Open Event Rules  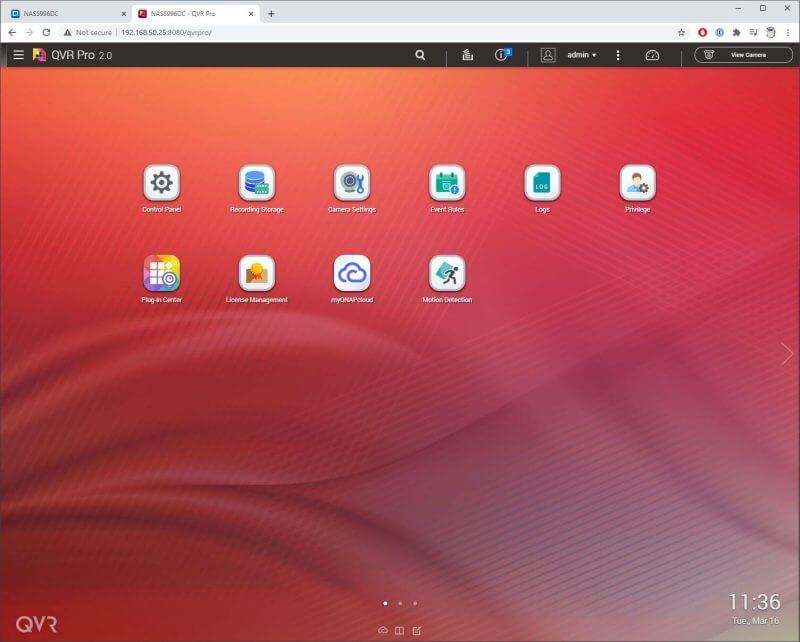447,183
